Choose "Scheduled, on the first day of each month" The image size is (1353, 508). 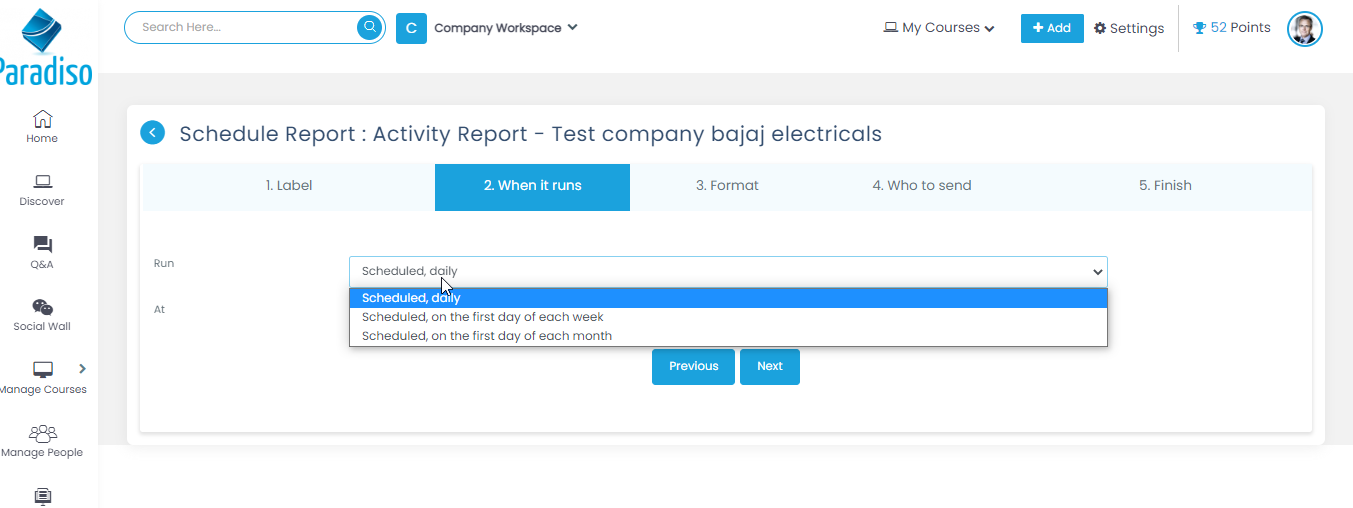[x=486, y=336]
